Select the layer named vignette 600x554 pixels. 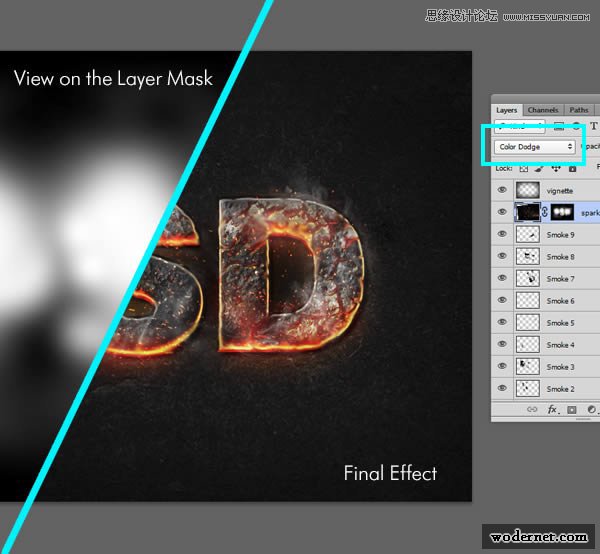(559, 191)
